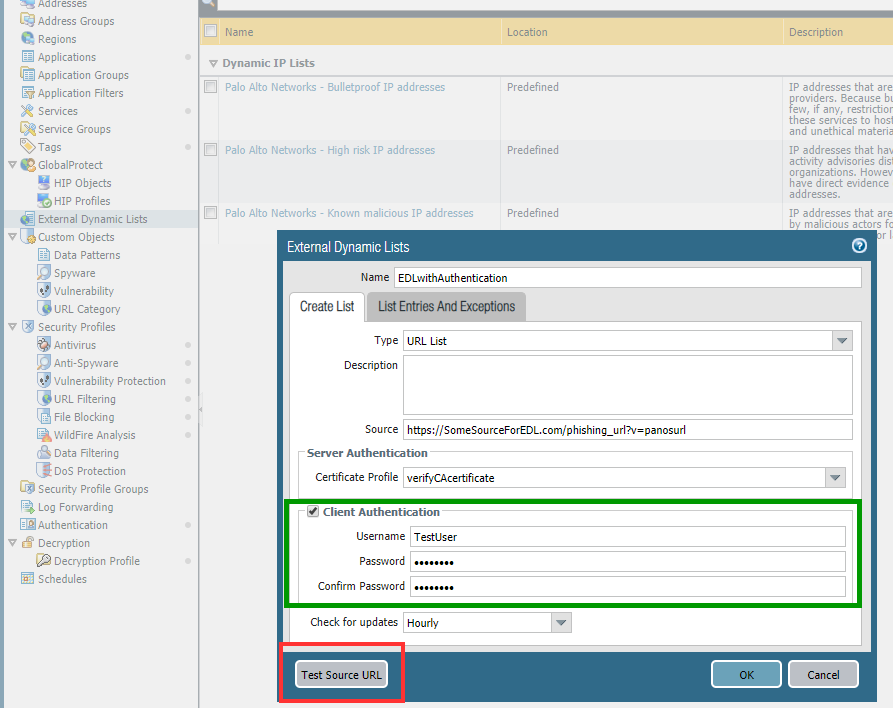Click the Schedules icon in sidebar
Screen dimensions: 893x708
pos(28,579)
